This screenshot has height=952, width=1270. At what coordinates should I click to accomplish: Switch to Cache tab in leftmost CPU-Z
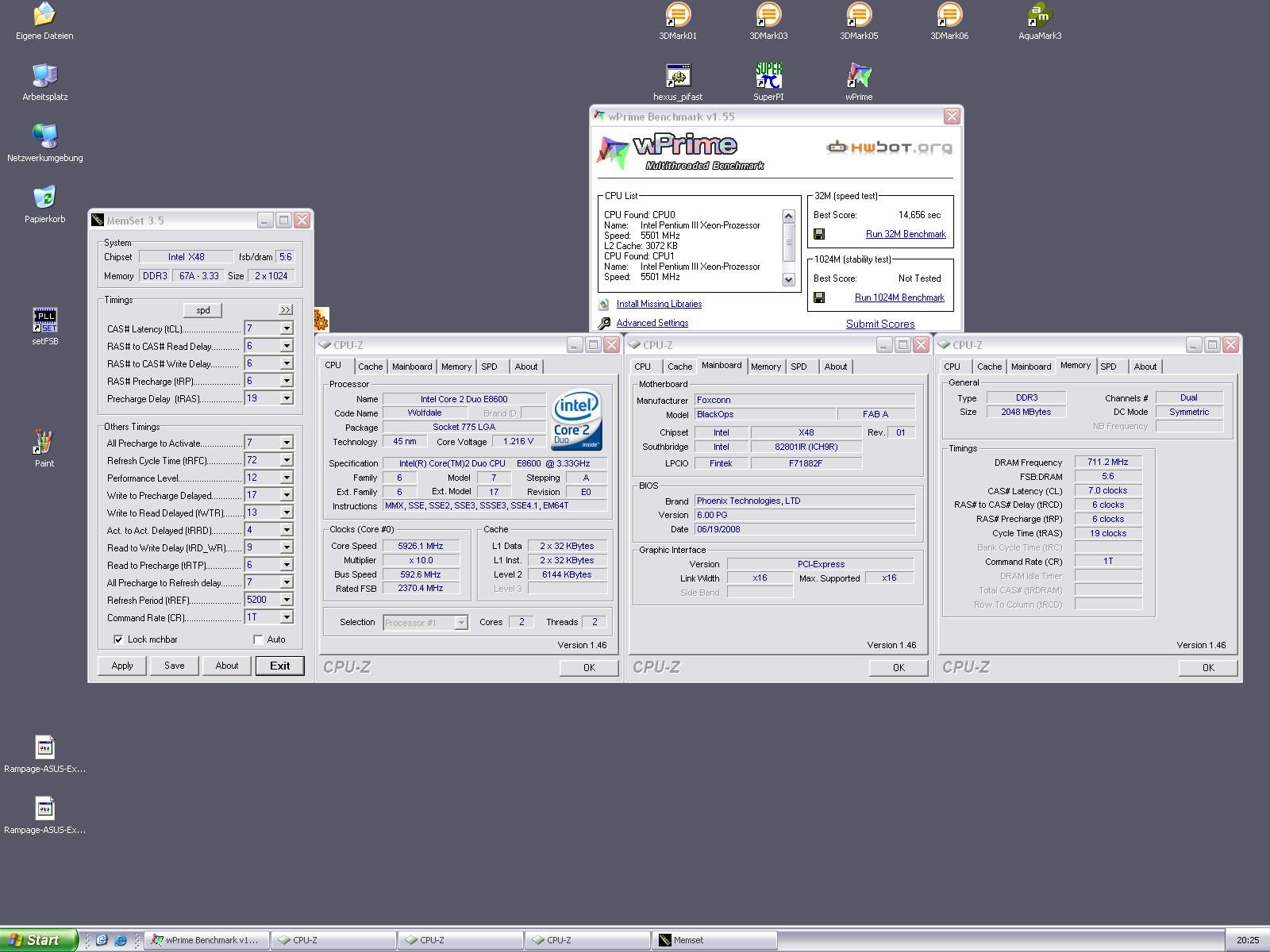pos(370,367)
